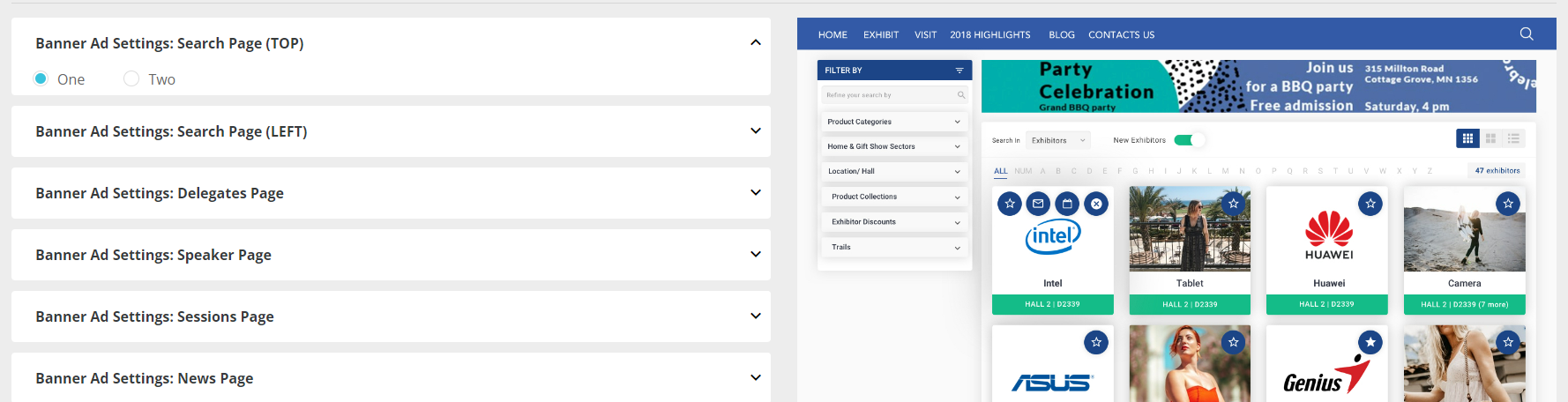Screen dimensions: 1568x402
Task: Click the calendar icon on the Intel card
Action: tap(1067, 204)
